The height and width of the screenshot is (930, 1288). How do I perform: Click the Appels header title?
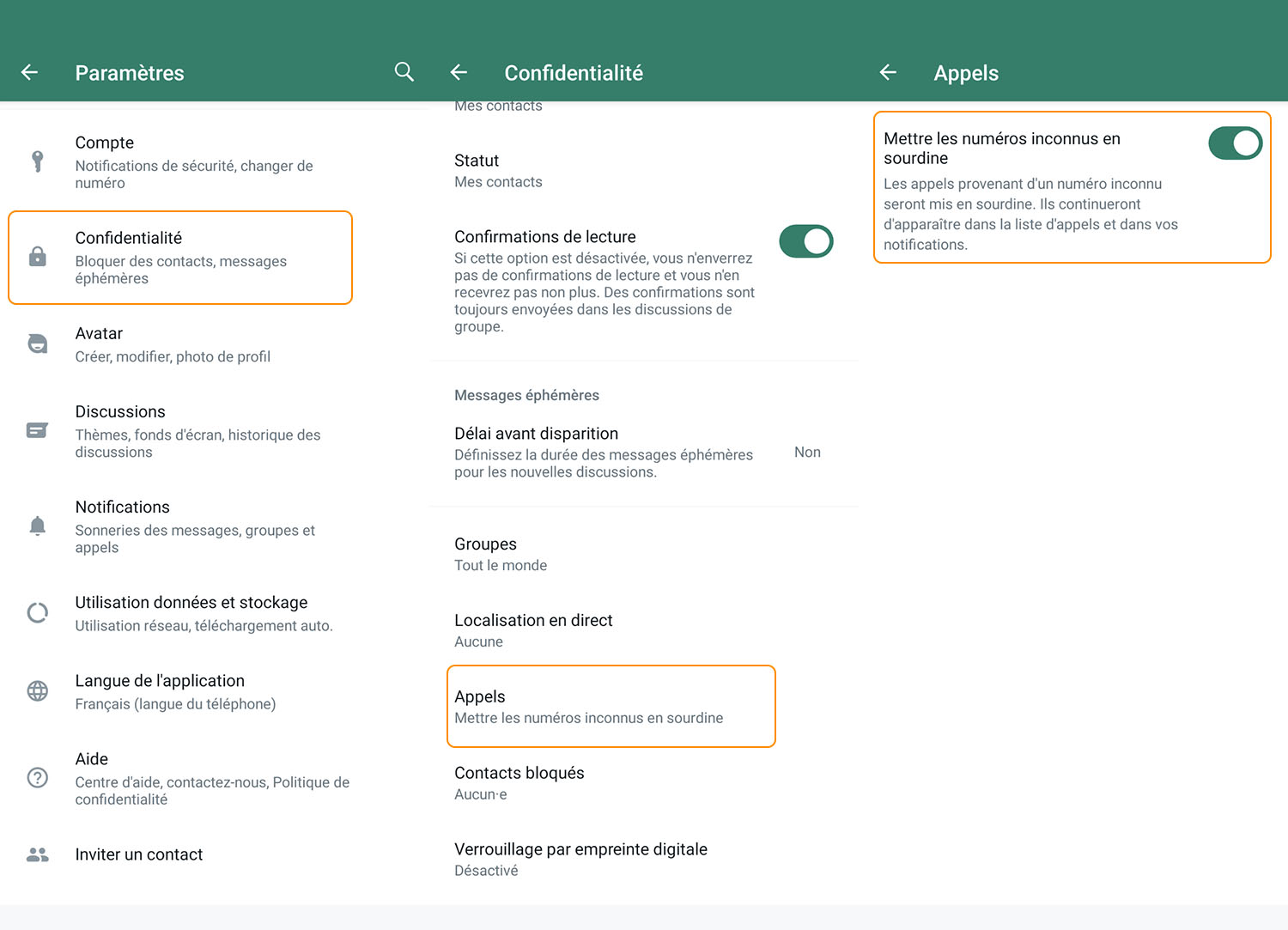coord(966,73)
